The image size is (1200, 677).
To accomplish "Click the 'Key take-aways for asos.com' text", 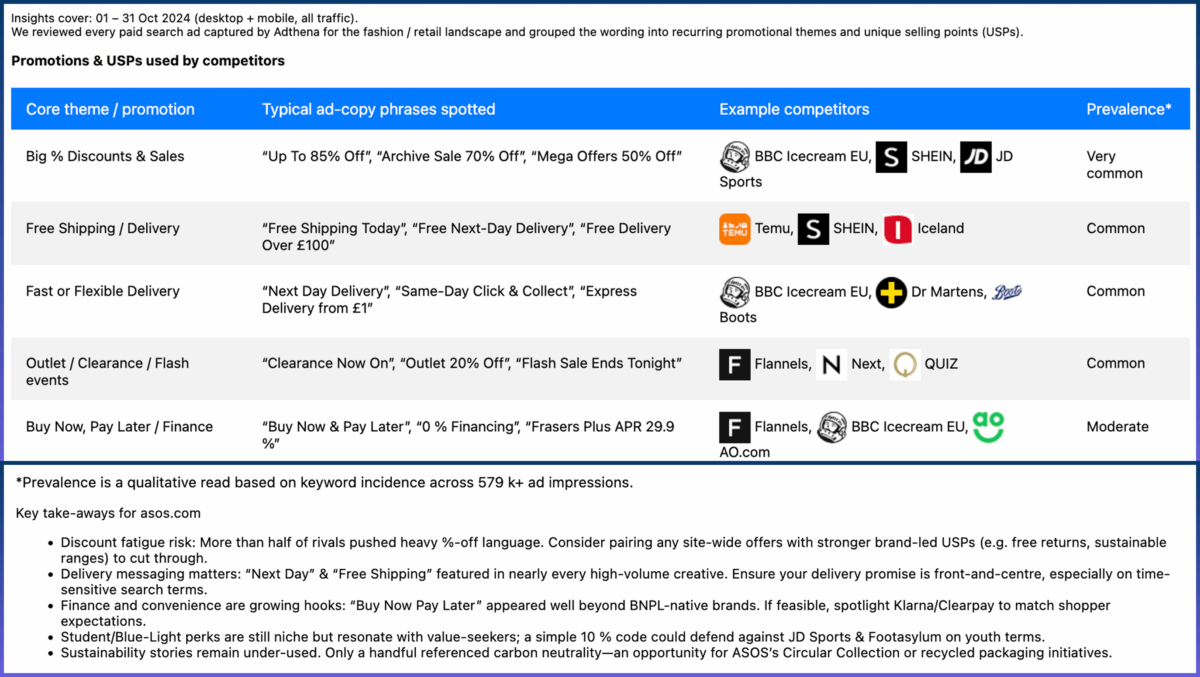I will [x=108, y=513].
